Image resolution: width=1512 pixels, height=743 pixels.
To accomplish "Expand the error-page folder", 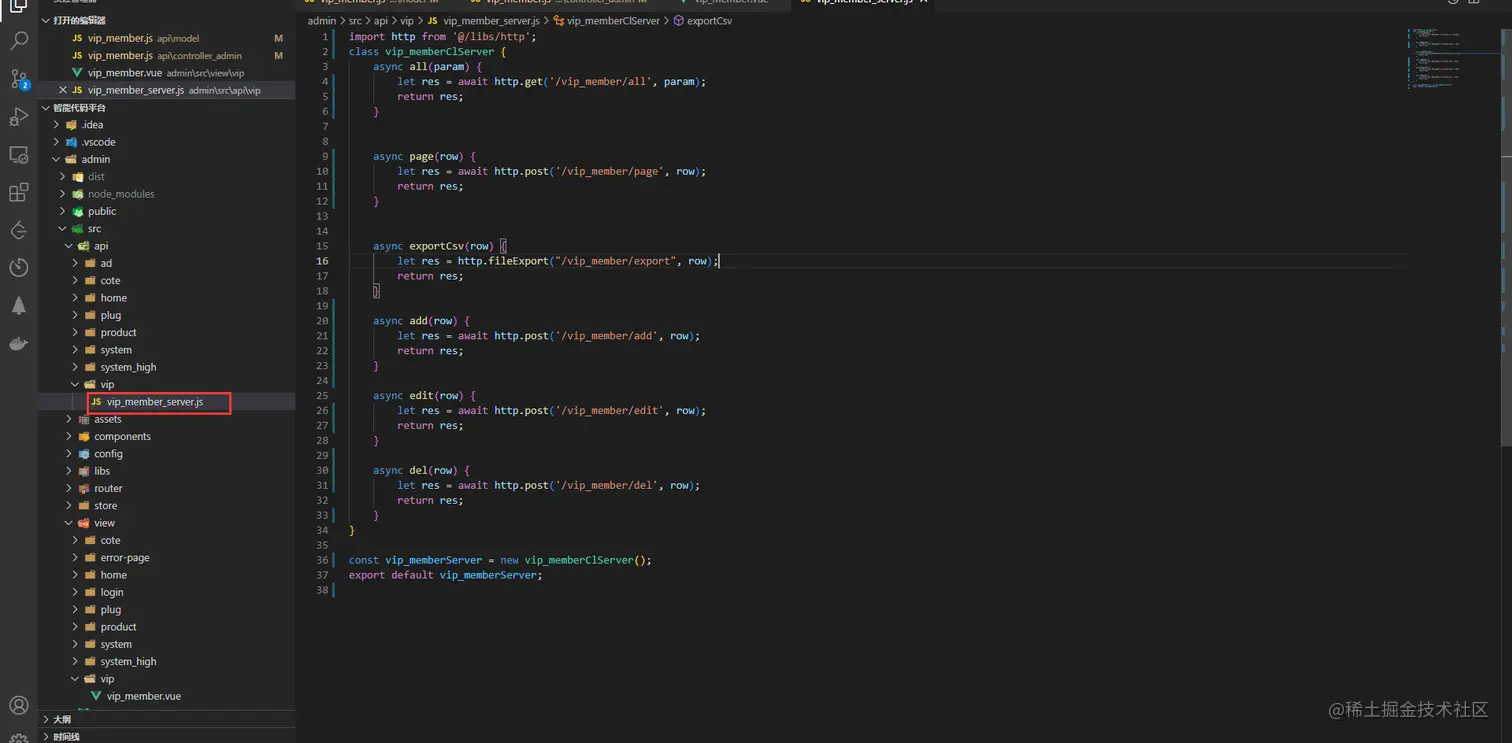I will (75, 558).
